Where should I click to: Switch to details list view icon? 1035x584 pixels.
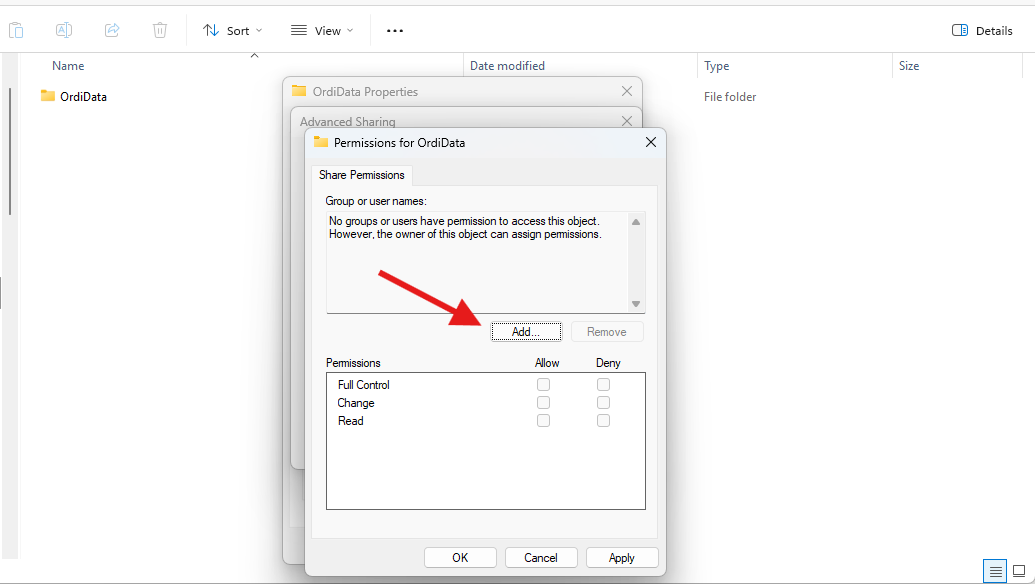coord(995,571)
